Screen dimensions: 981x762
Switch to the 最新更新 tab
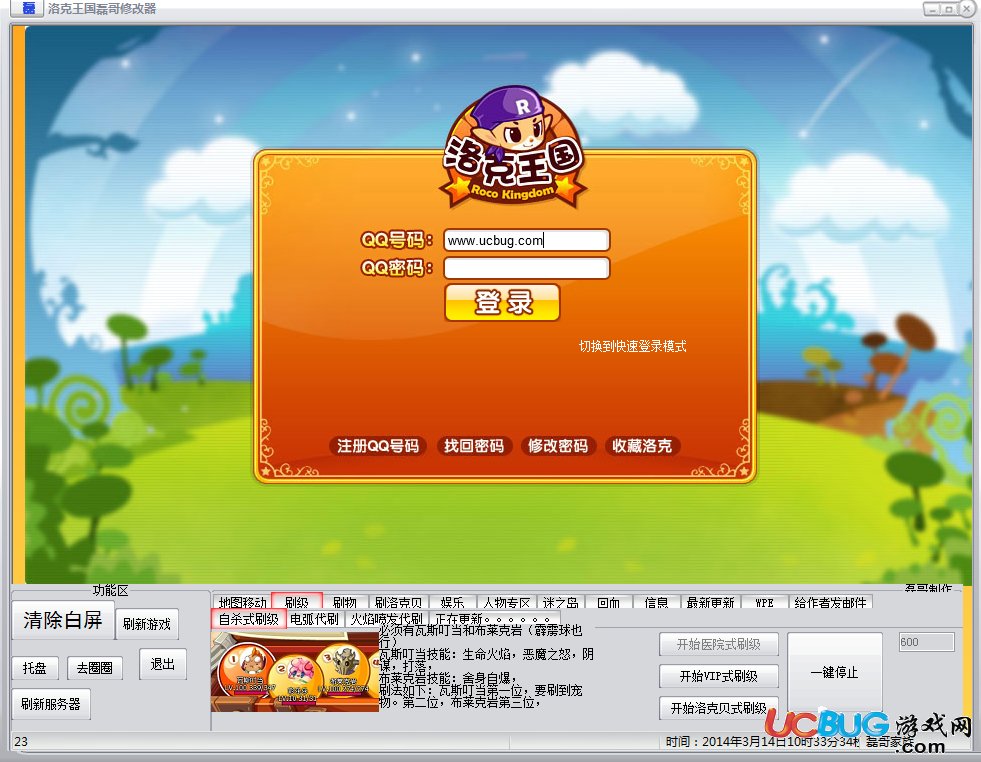click(710, 602)
